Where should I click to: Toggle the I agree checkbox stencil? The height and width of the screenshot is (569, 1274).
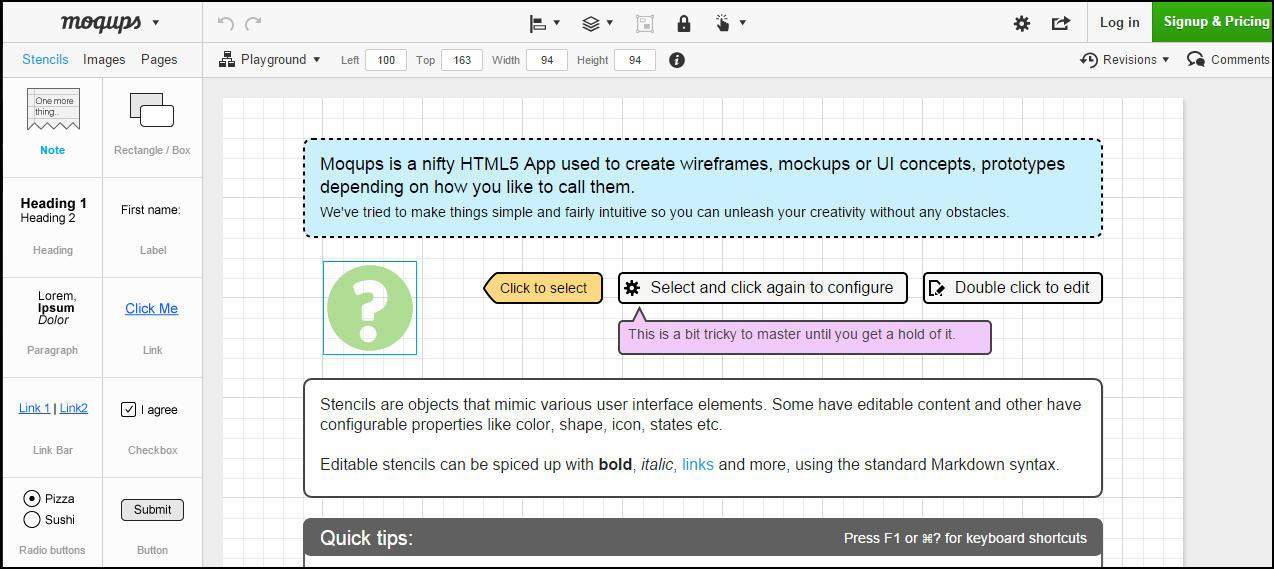click(128, 409)
